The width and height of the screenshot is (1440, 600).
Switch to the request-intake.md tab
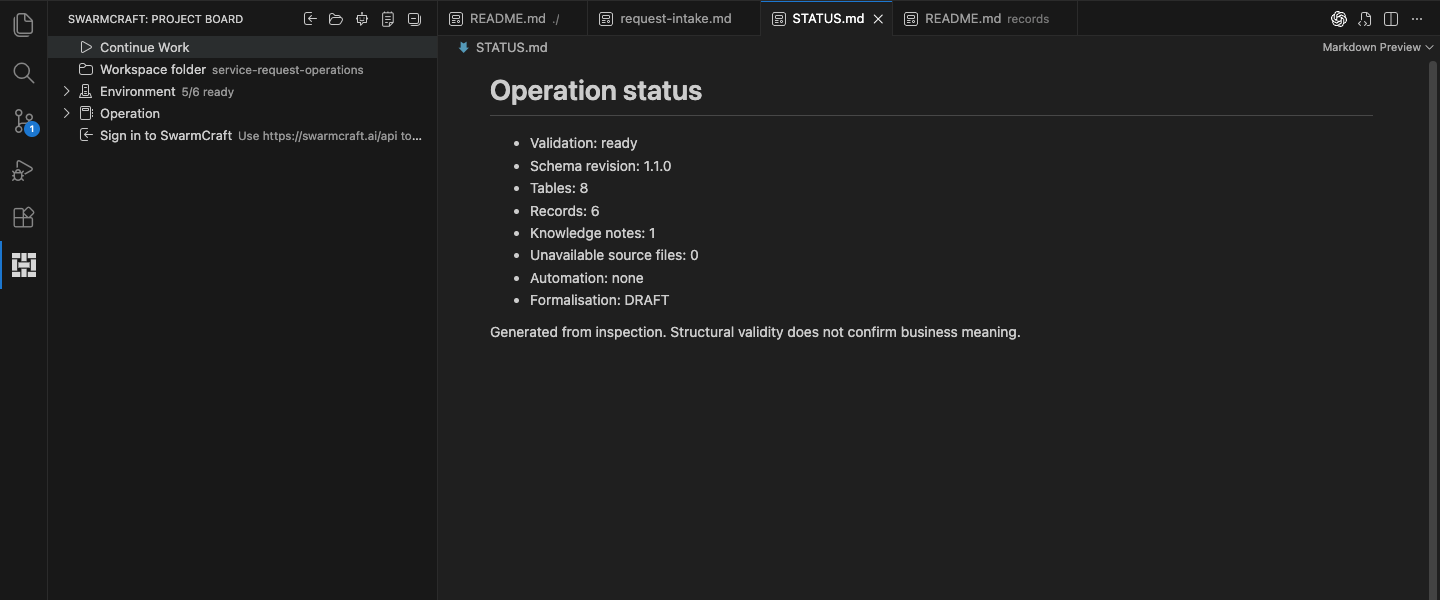coord(674,19)
